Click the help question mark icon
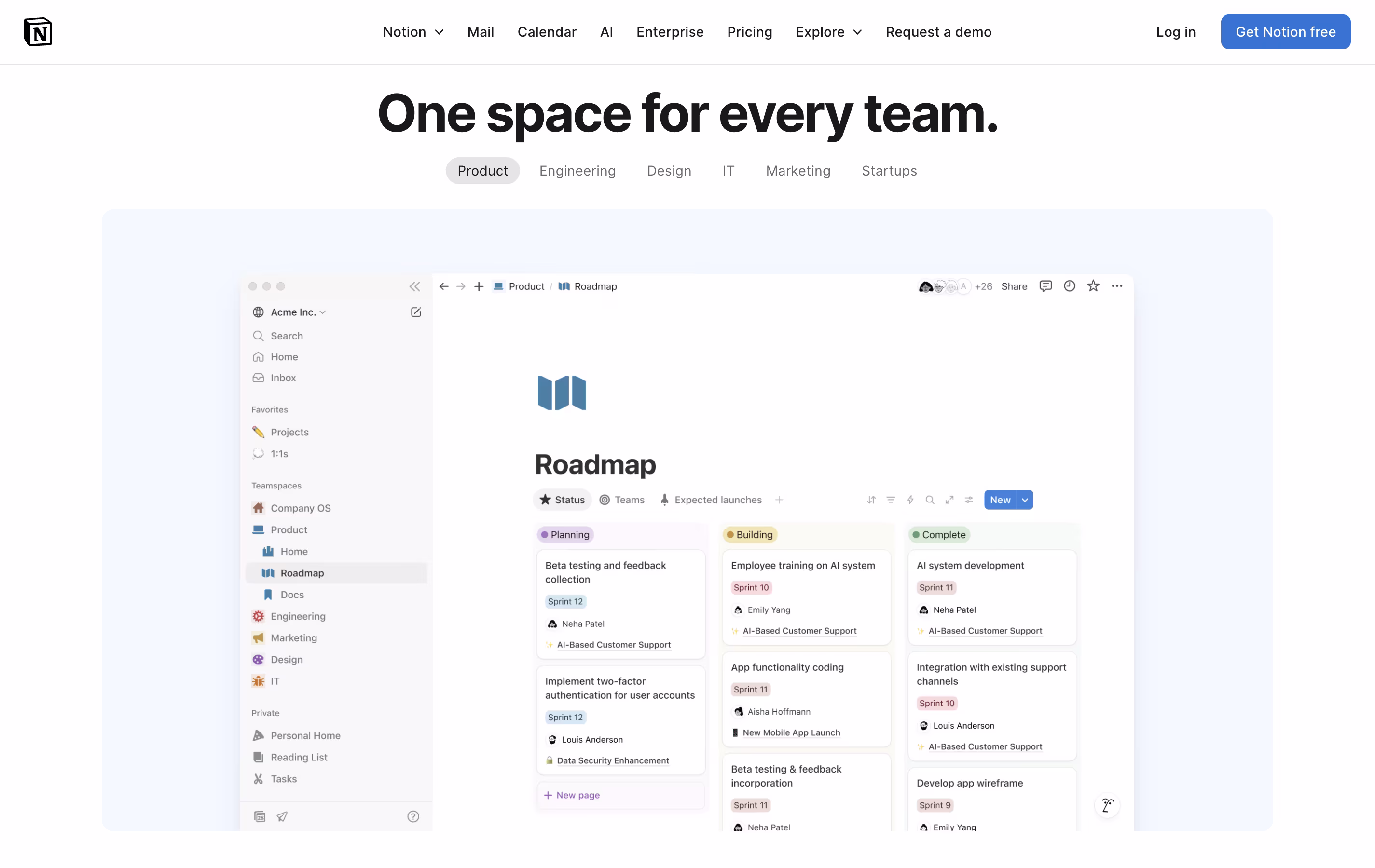The height and width of the screenshot is (868, 1375). tap(413, 816)
